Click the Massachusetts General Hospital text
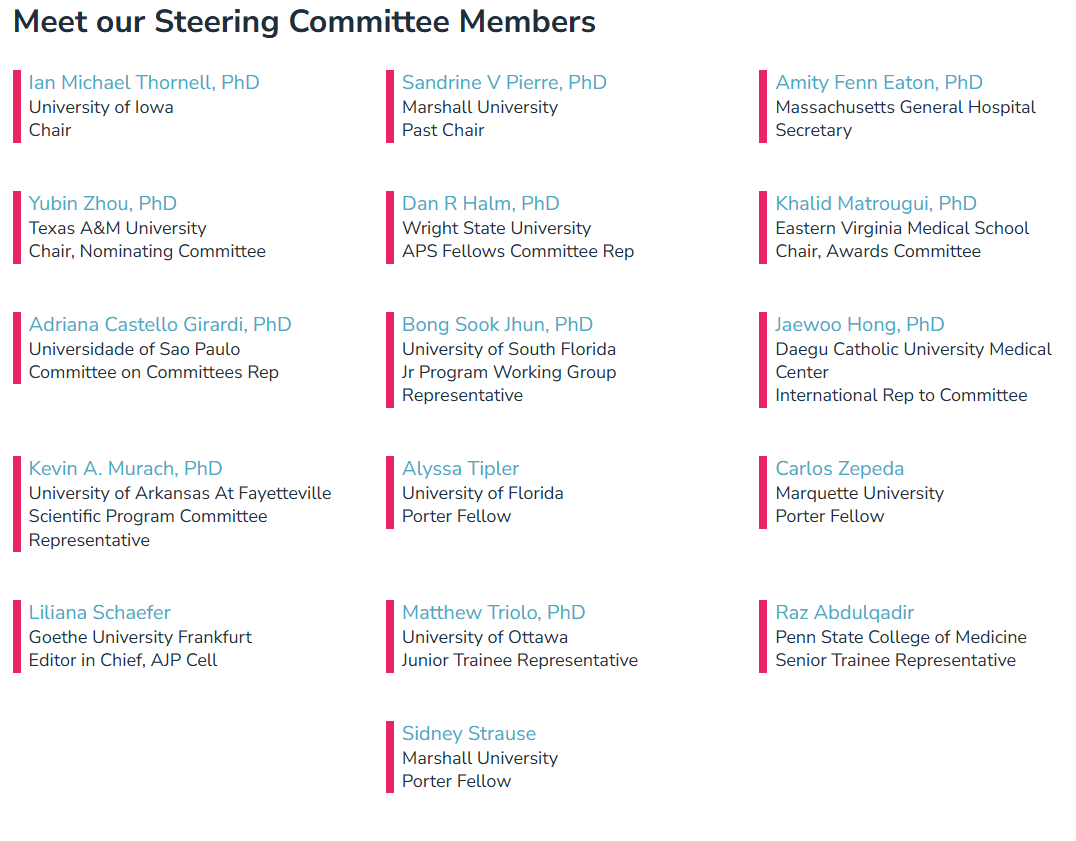 tap(906, 107)
